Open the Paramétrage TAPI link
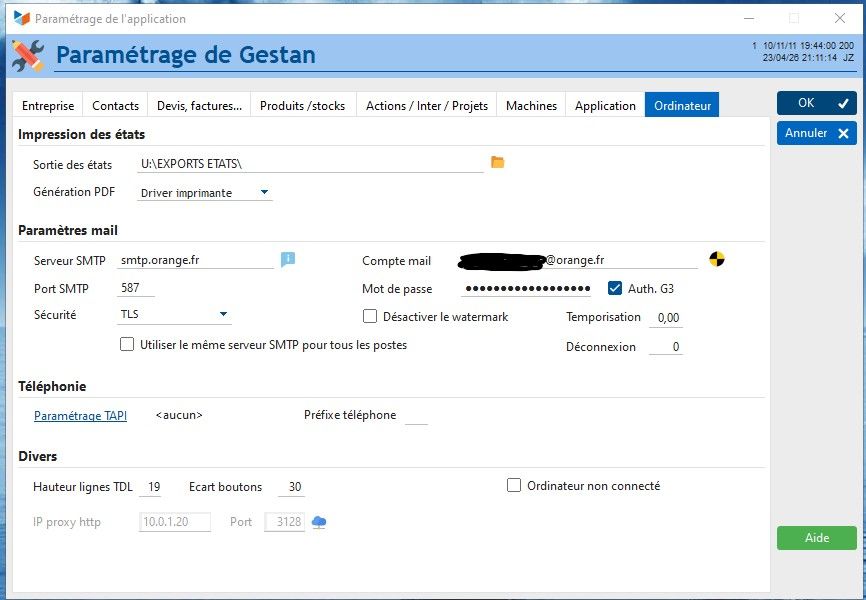Screen dimensions: 866x600 80,415
